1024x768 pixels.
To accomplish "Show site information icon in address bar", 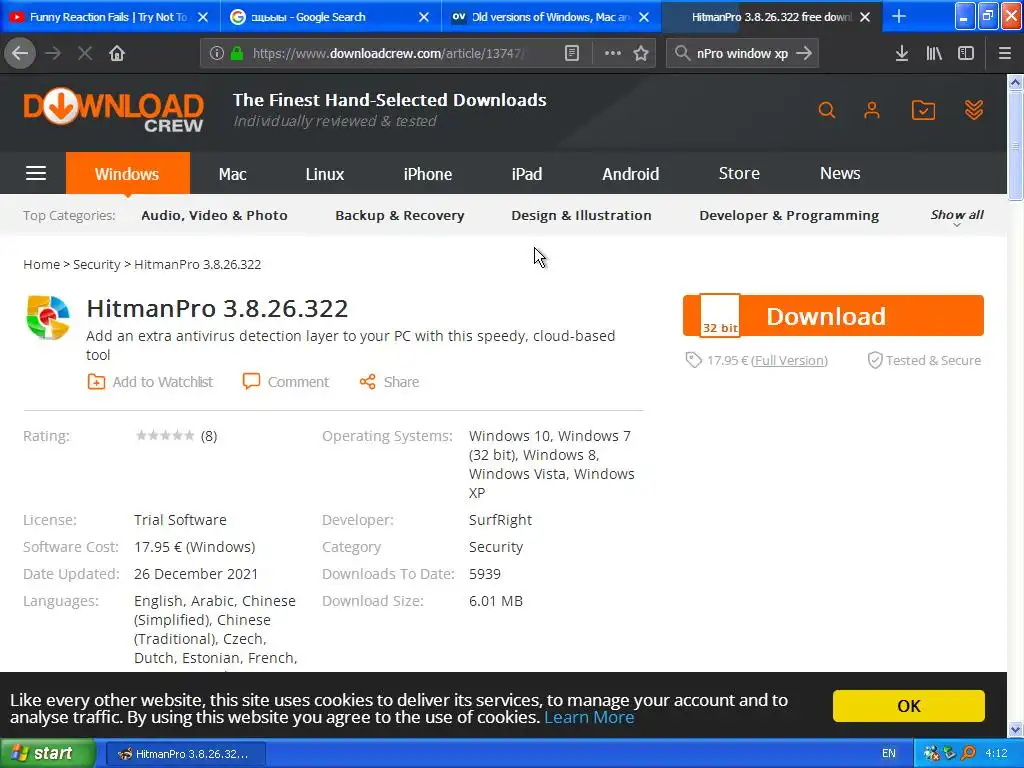I will coord(217,53).
